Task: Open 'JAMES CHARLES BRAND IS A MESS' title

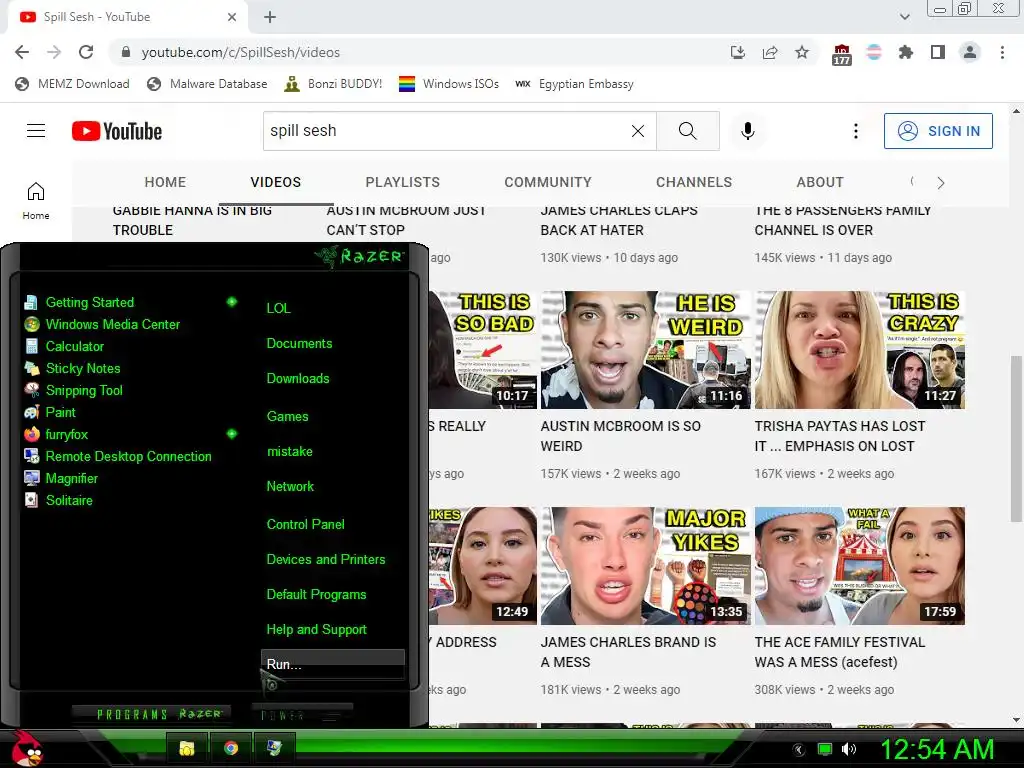Action: [628, 652]
